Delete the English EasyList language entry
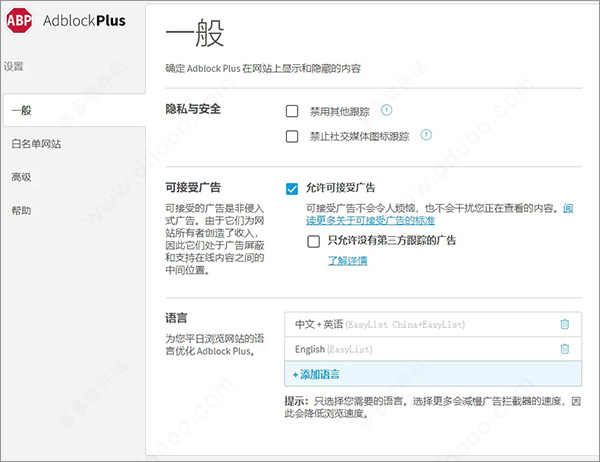This screenshot has width=600, height=462. coord(564,348)
